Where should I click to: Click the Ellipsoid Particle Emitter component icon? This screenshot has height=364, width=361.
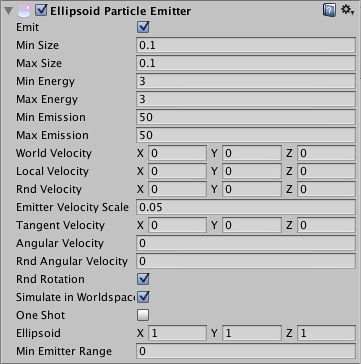click(x=24, y=11)
